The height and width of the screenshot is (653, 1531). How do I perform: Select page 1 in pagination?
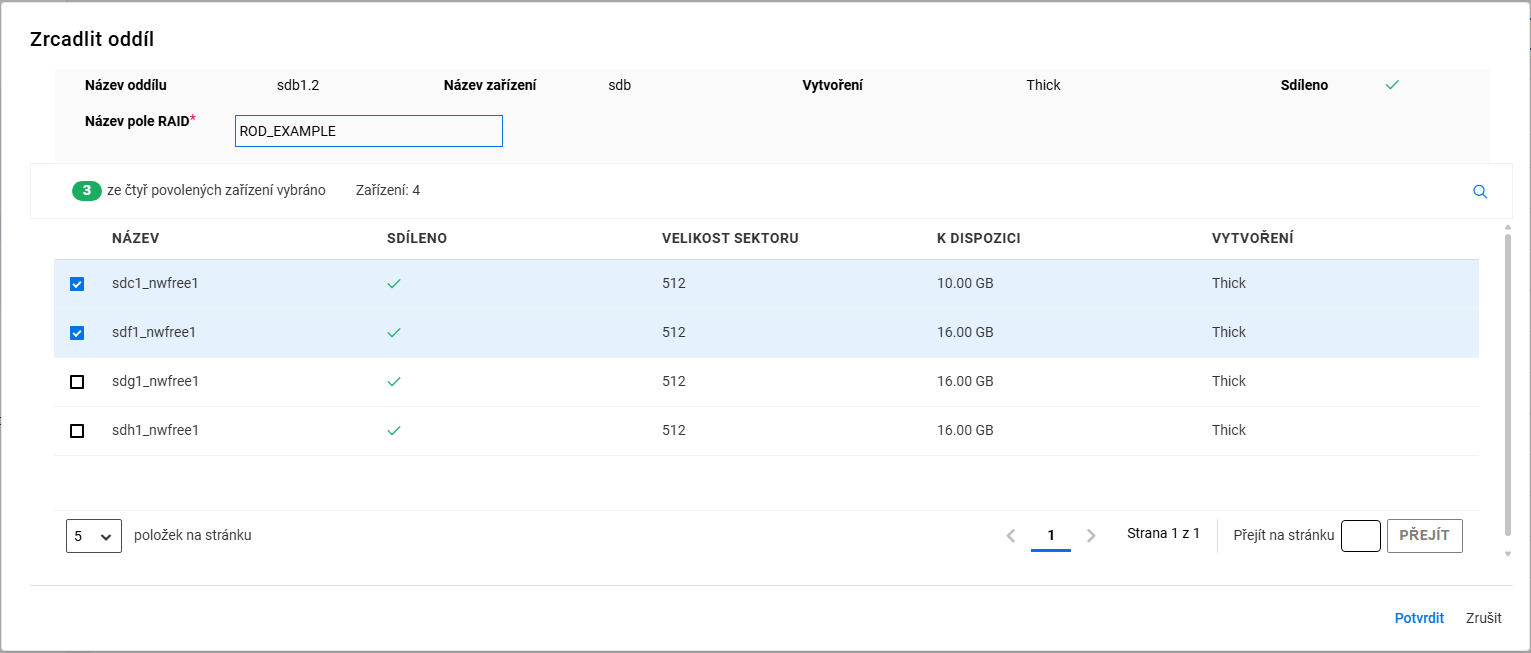[1051, 536]
